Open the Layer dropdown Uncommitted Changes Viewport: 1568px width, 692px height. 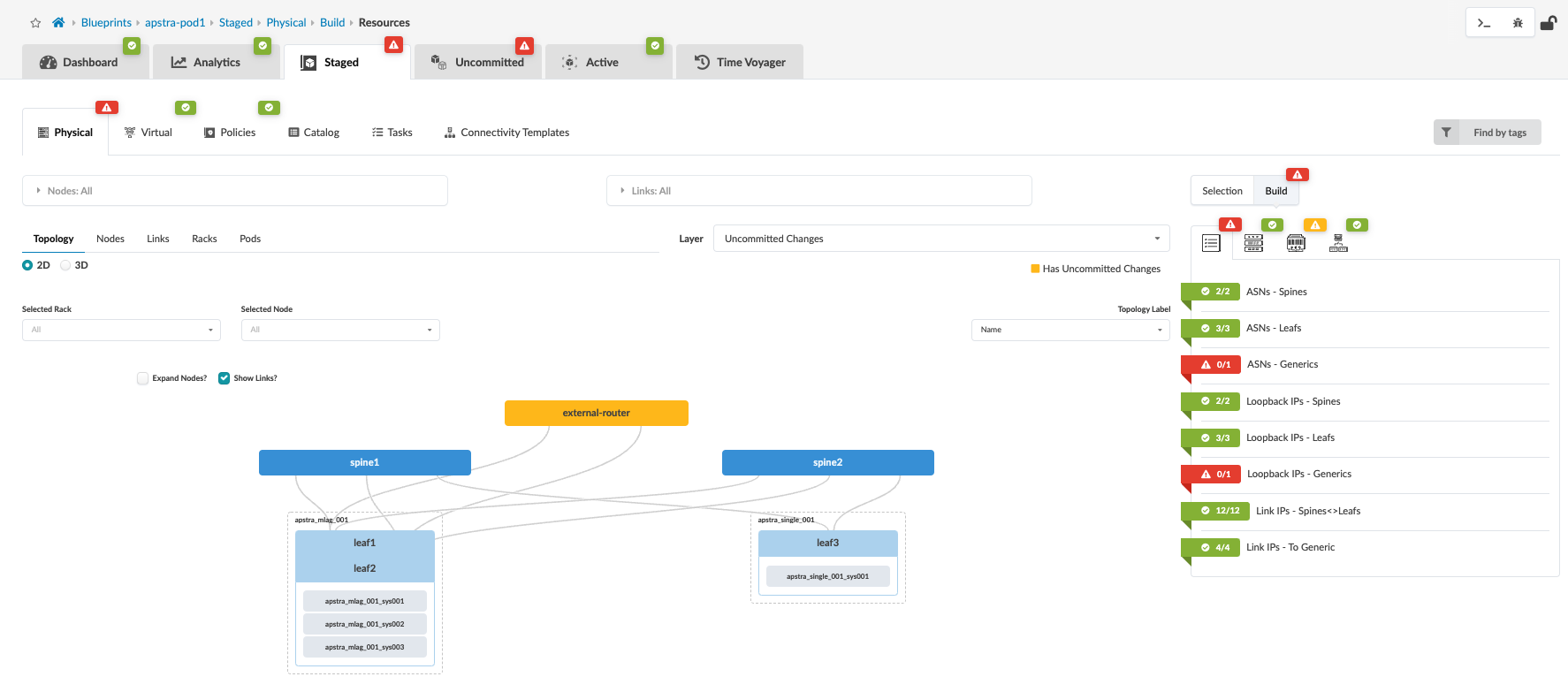tap(941, 239)
